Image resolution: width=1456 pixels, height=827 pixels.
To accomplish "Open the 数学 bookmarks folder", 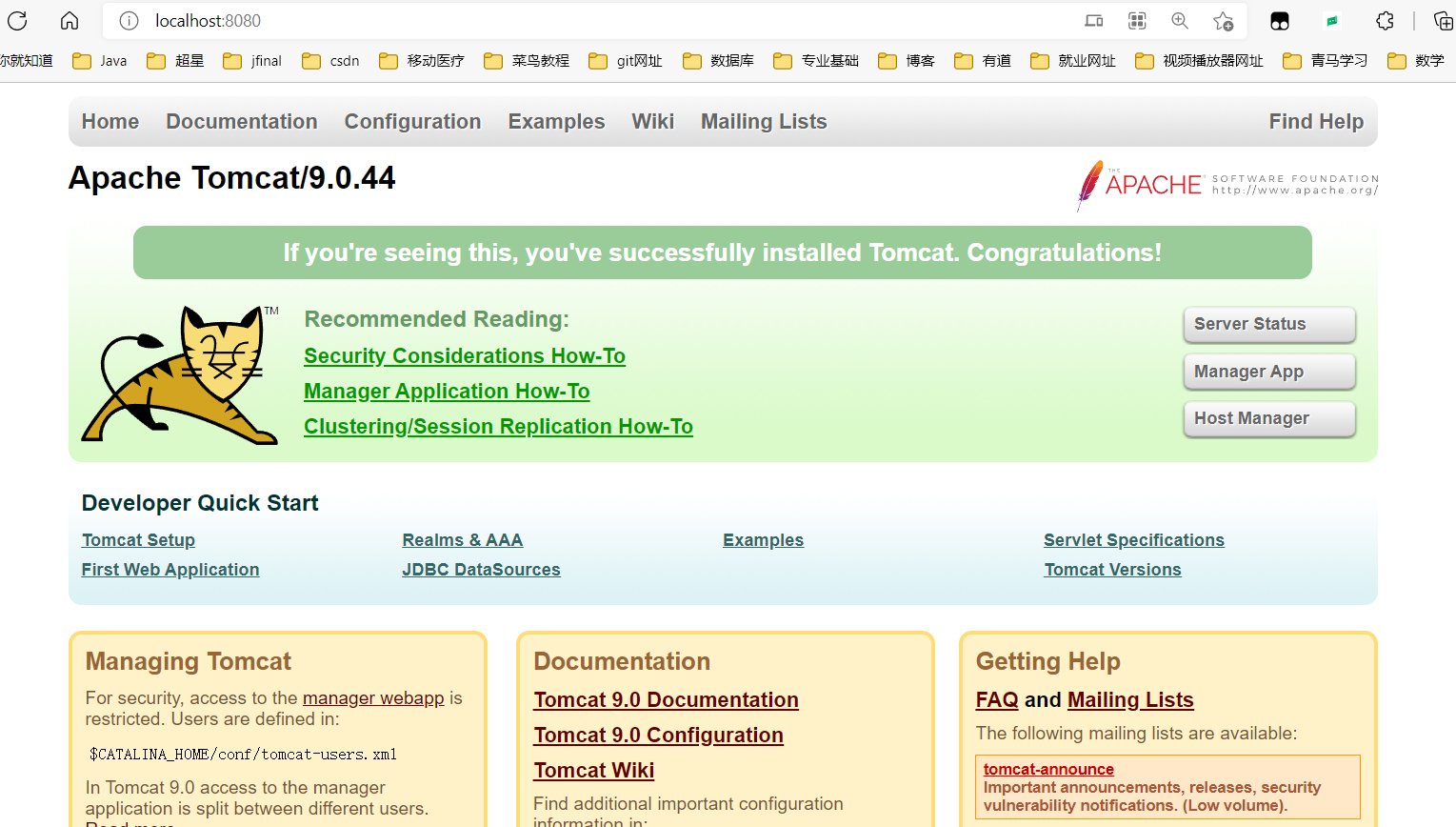I will point(1416,61).
